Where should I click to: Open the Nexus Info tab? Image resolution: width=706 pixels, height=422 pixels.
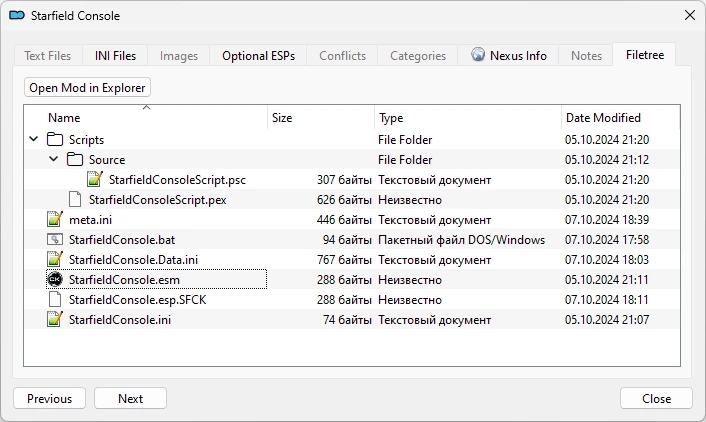point(508,55)
